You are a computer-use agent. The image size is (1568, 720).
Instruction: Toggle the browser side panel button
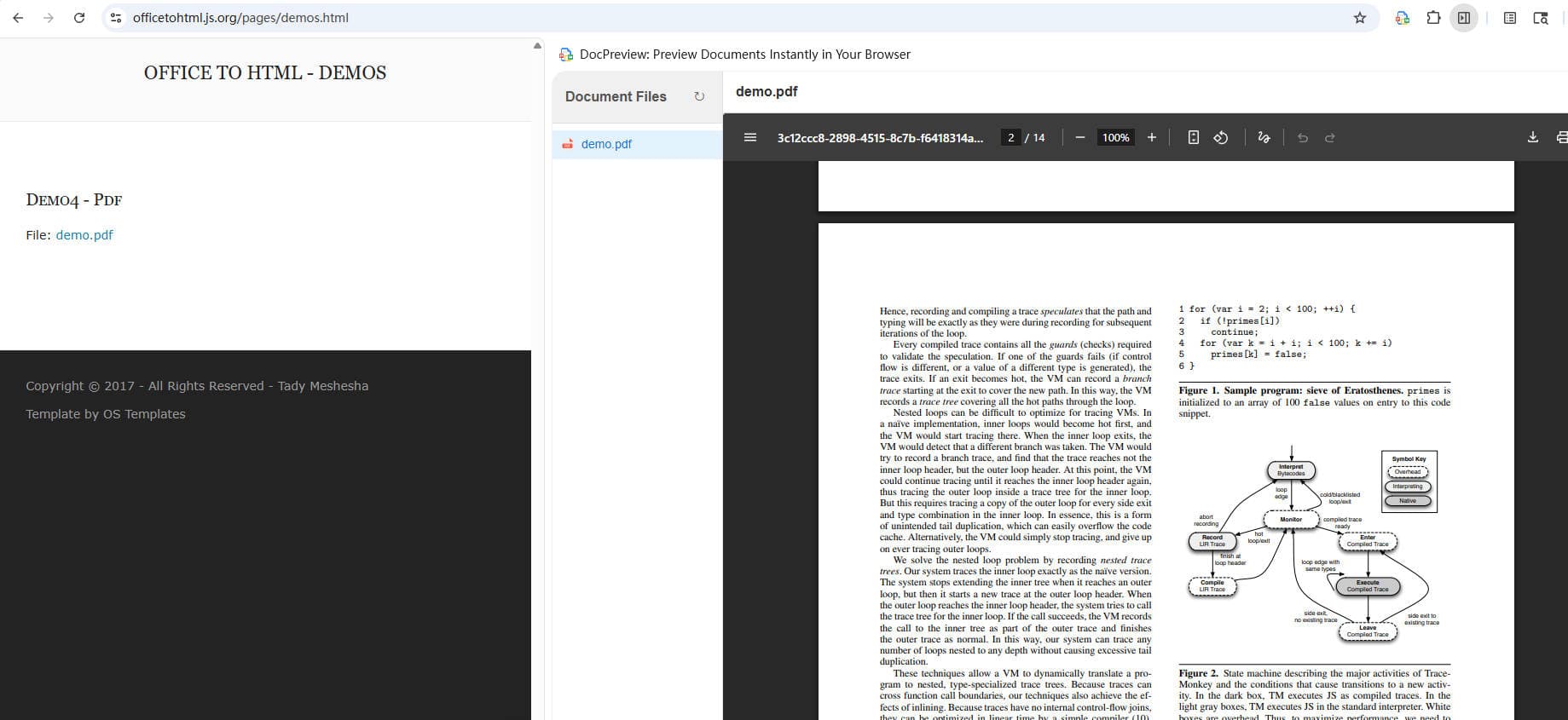(x=1464, y=17)
